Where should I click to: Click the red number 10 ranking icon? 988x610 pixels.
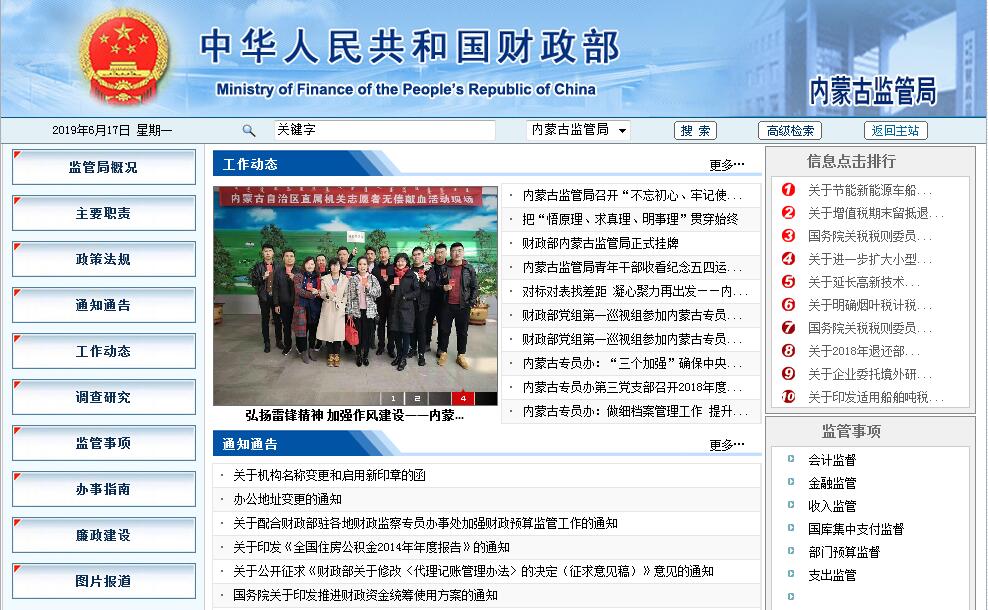788,397
